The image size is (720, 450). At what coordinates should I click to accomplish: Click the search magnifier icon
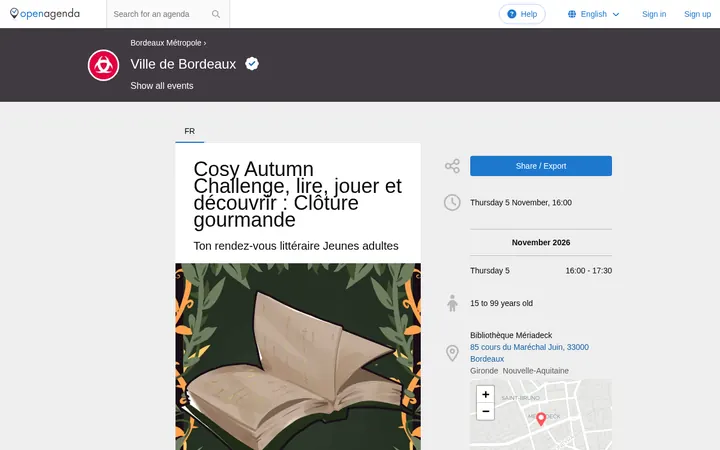point(216,14)
